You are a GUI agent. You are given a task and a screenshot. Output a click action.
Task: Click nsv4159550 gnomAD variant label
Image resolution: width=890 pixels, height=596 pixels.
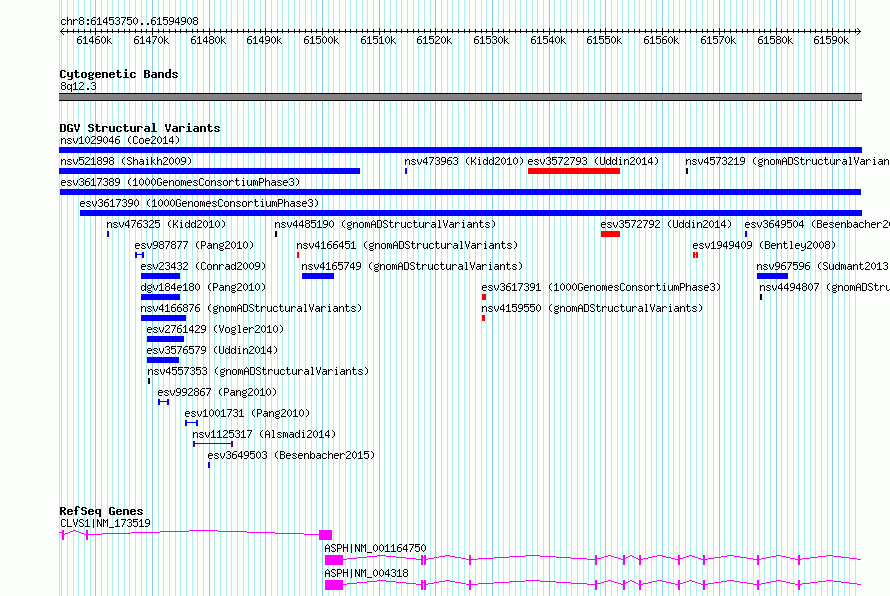click(592, 308)
